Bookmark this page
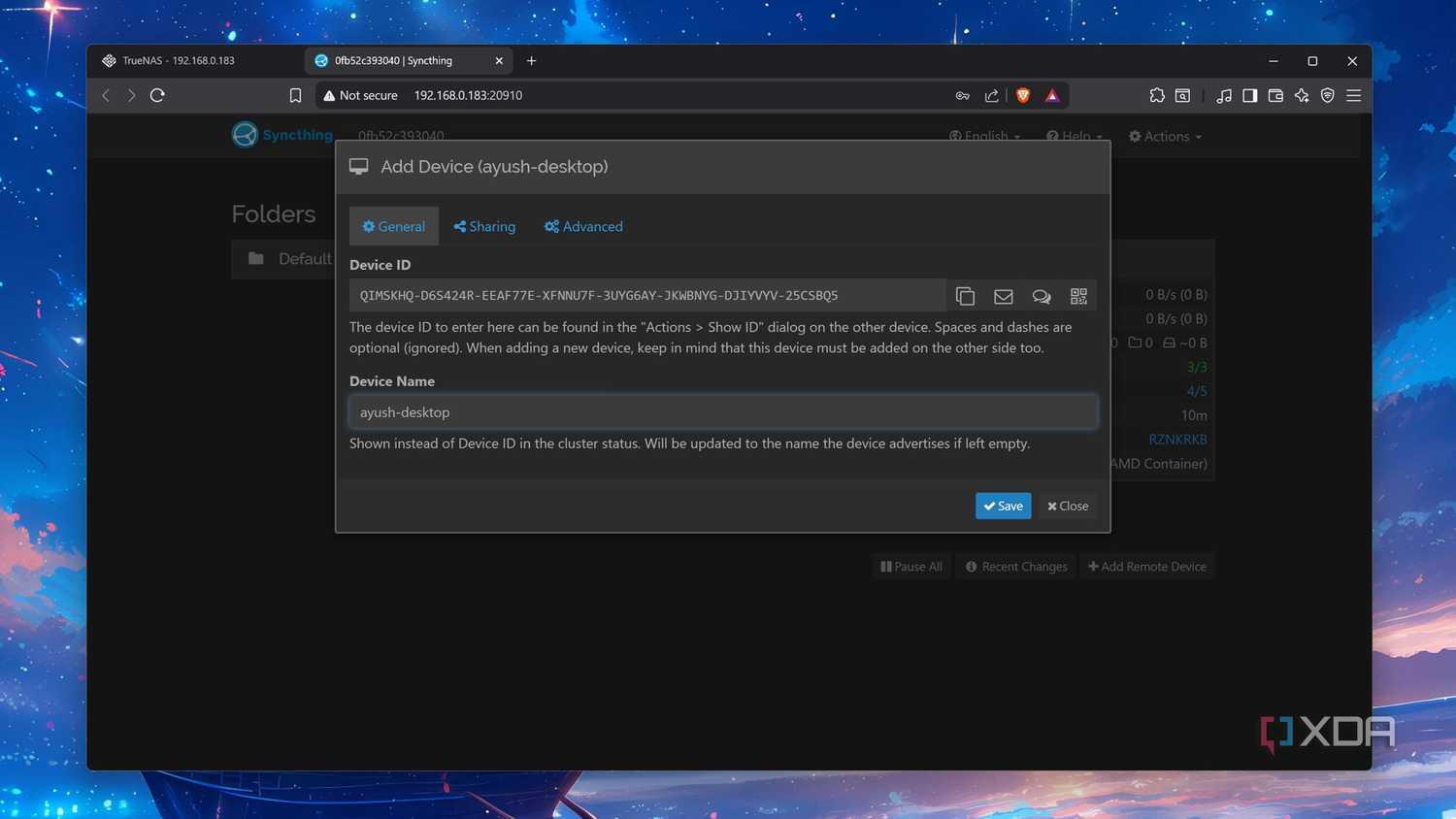1456x819 pixels. click(x=295, y=95)
